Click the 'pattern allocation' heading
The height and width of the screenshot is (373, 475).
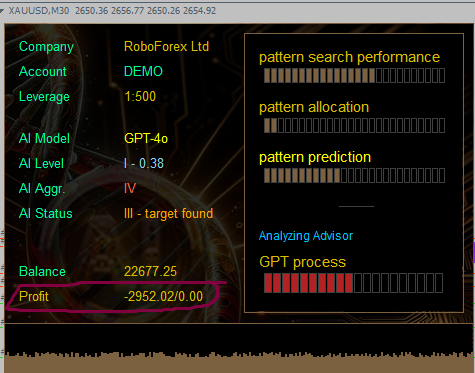point(314,107)
